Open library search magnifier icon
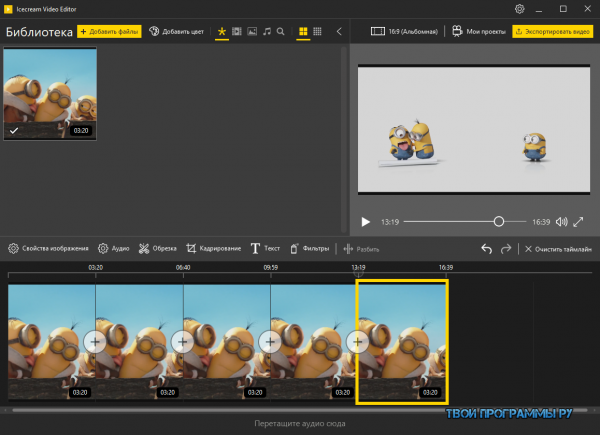Image resolution: width=600 pixels, height=435 pixels. (280, 31)
